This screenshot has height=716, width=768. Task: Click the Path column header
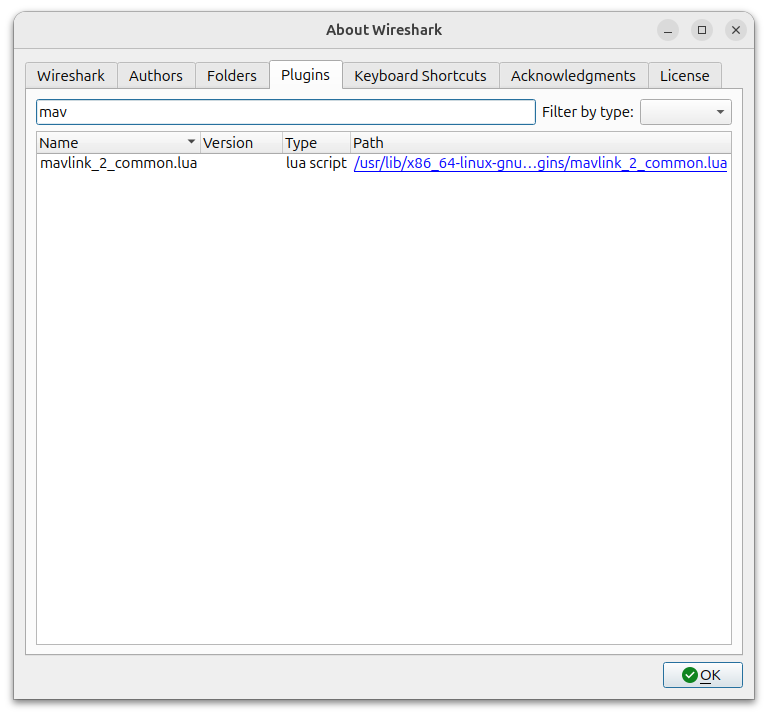pos(540,143)
